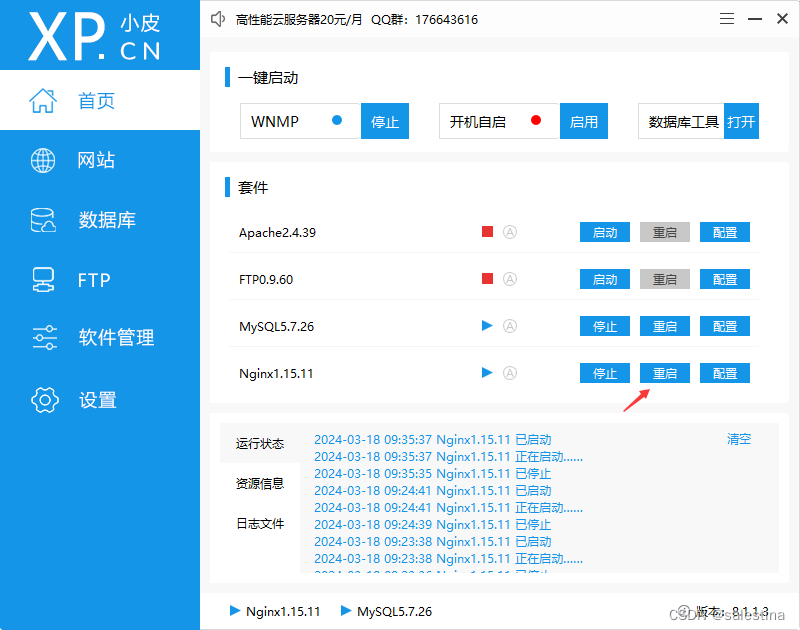
Task: Click the home icon in sidebar
Action: click(x=43, y=101)
